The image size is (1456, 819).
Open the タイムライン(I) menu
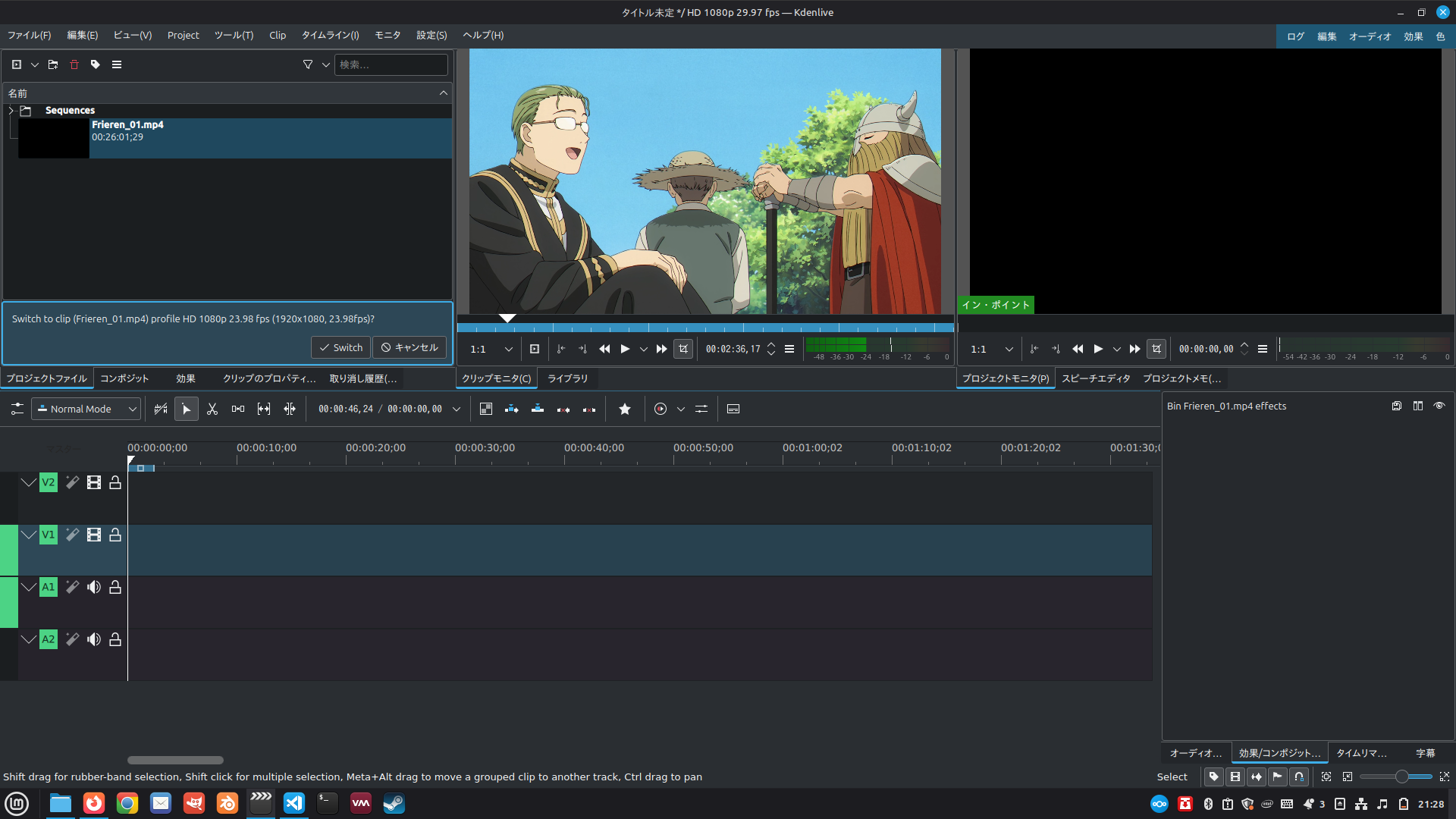click(329, 35)
